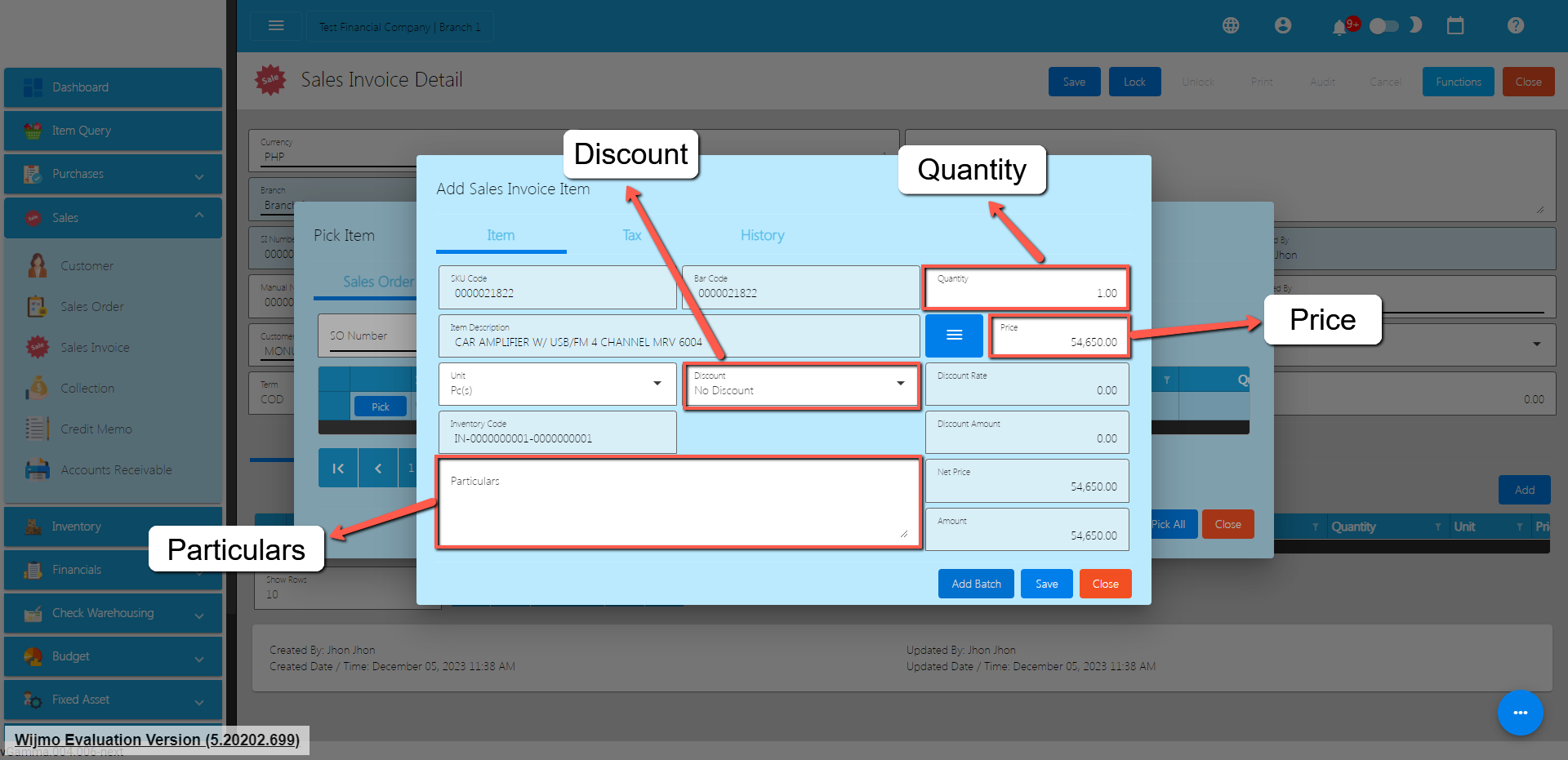Click the hamburger menu icon in top bar
This screenshot has width=1568, height=760.
[276, 26]
